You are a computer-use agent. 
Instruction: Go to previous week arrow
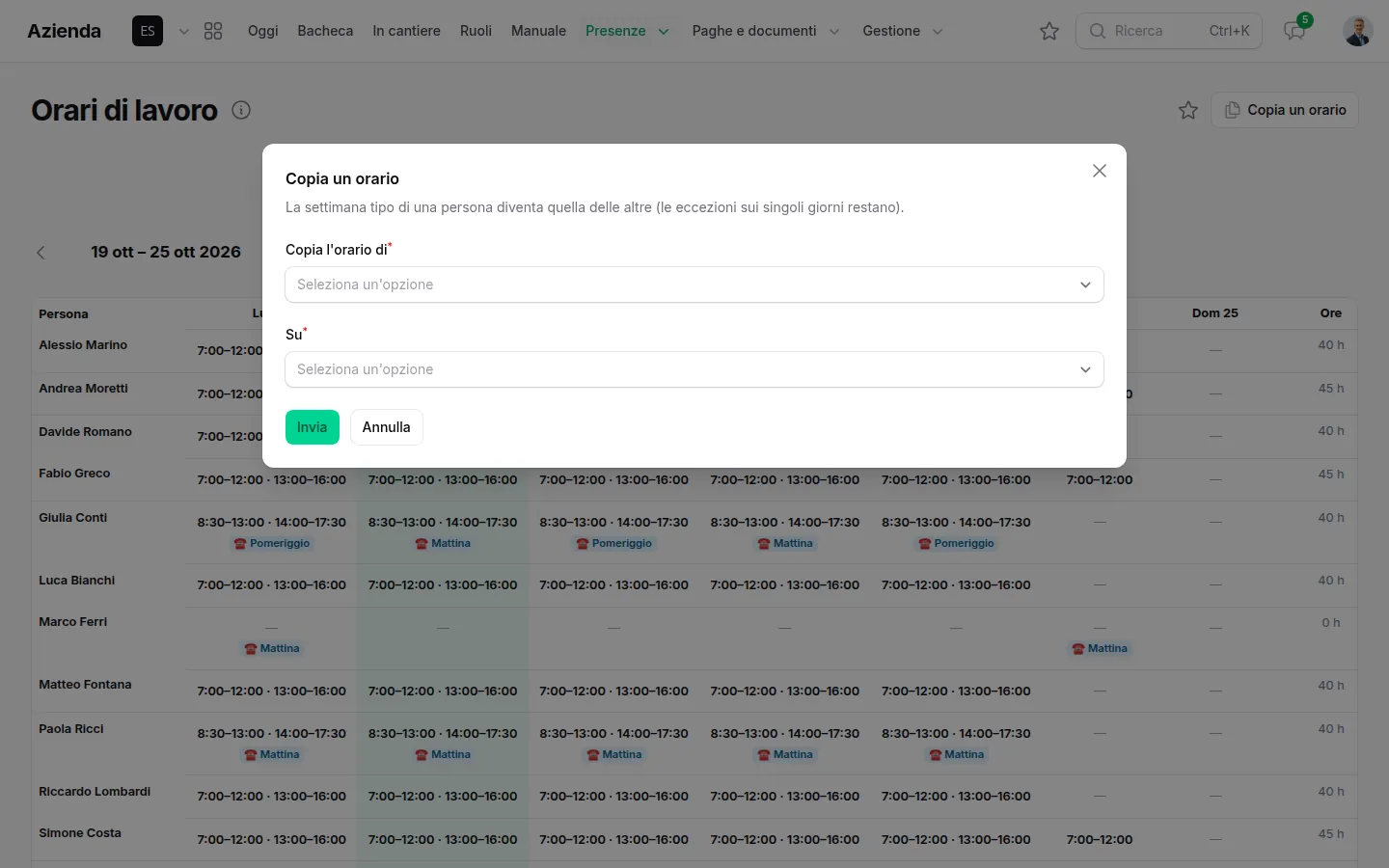[x=41, y=253]
